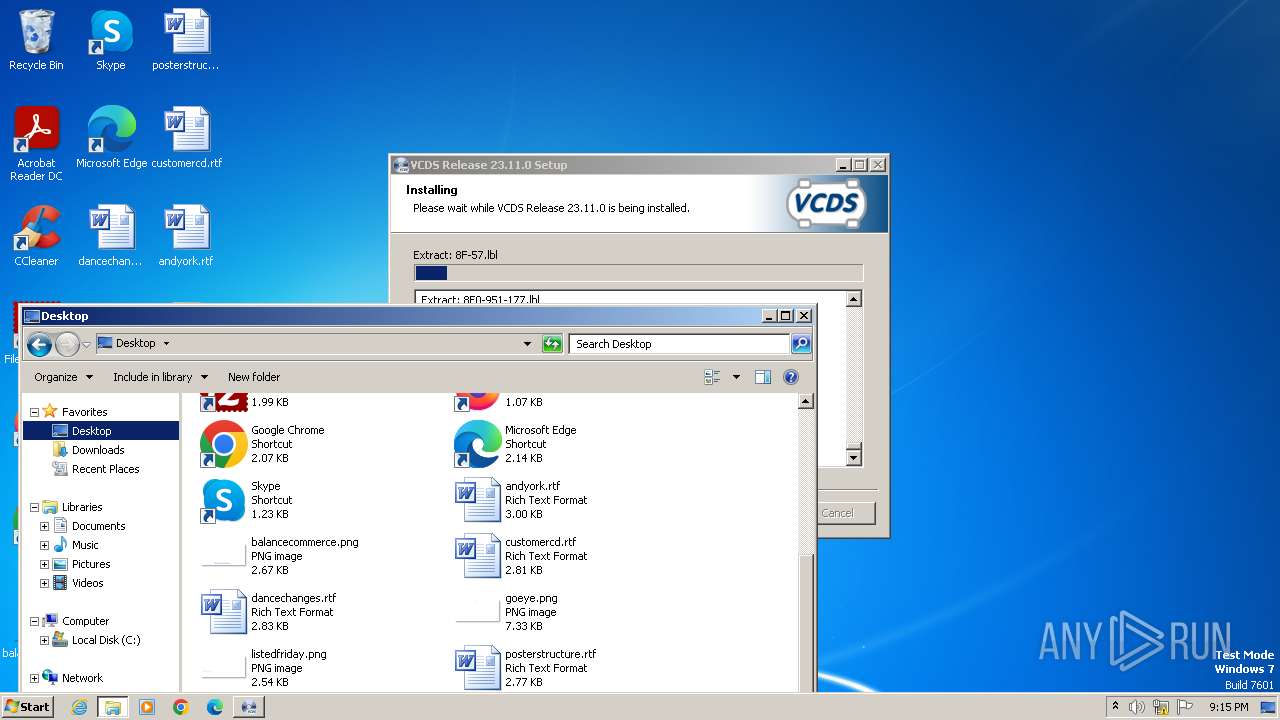Image resolution: width=1280 pixels, height=720 pixels.
Task: Select Recent Places in Favorites
Action: 105,469
